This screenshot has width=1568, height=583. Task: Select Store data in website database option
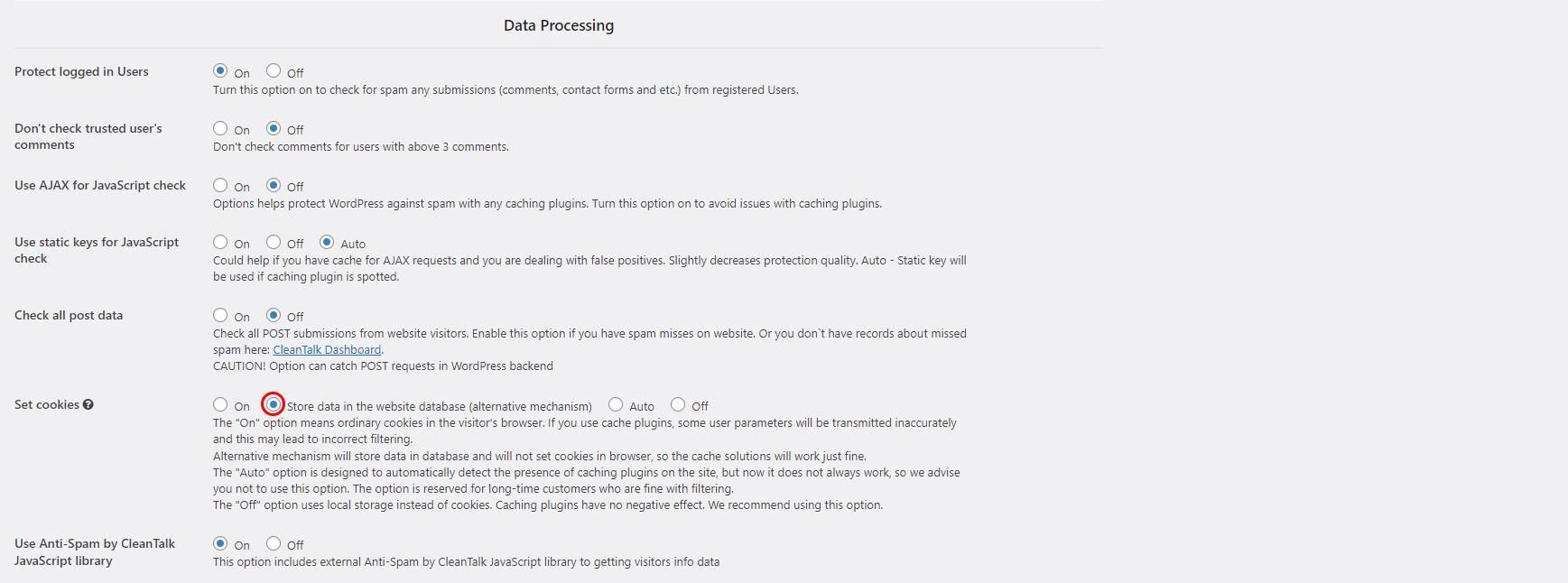tap(274, 404)
